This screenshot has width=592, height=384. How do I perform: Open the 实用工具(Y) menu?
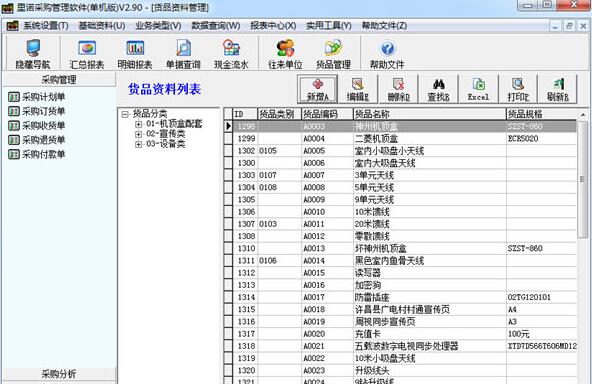tap(329, 26)
